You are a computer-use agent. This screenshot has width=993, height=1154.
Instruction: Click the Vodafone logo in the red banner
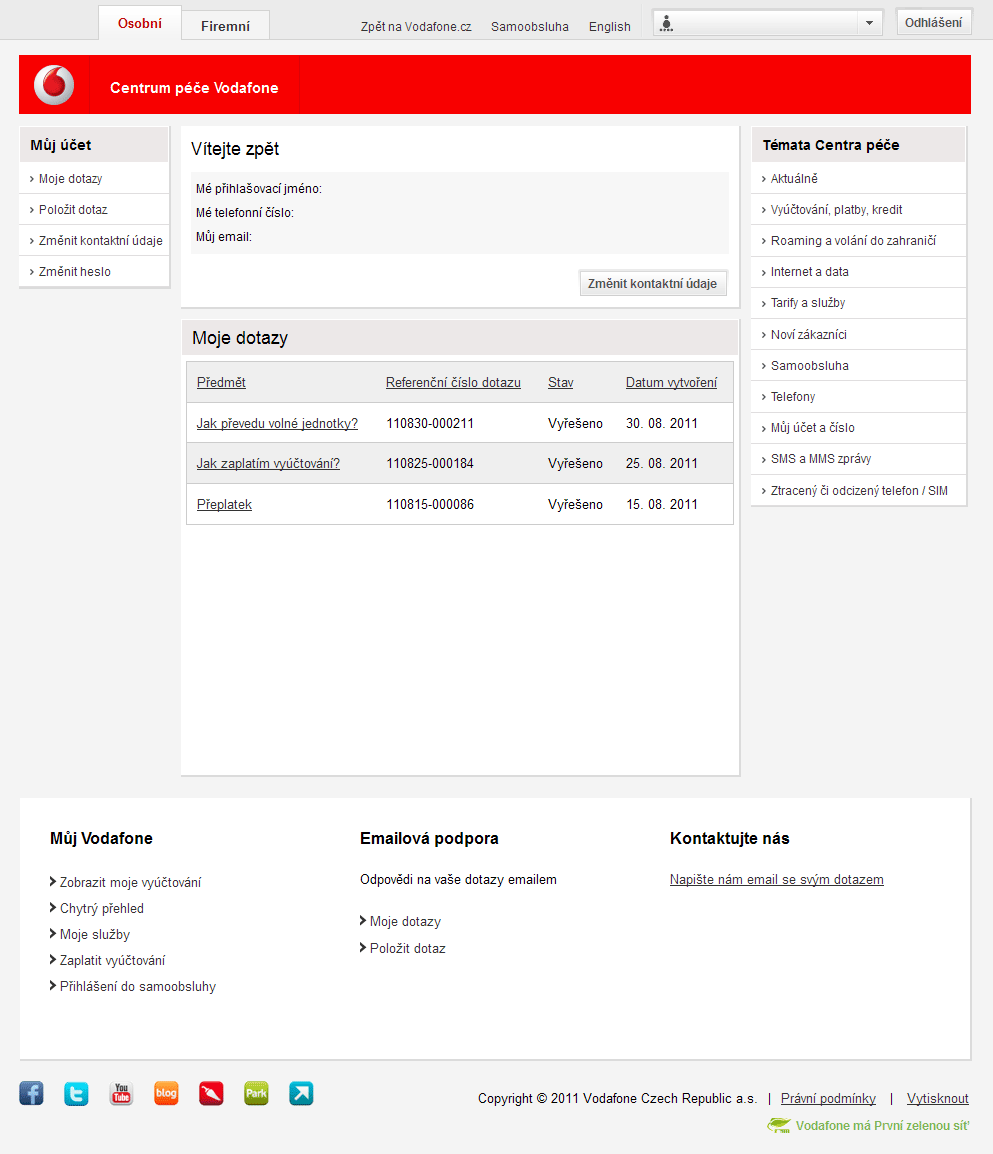pyautogui.click(x=54, y=85)
